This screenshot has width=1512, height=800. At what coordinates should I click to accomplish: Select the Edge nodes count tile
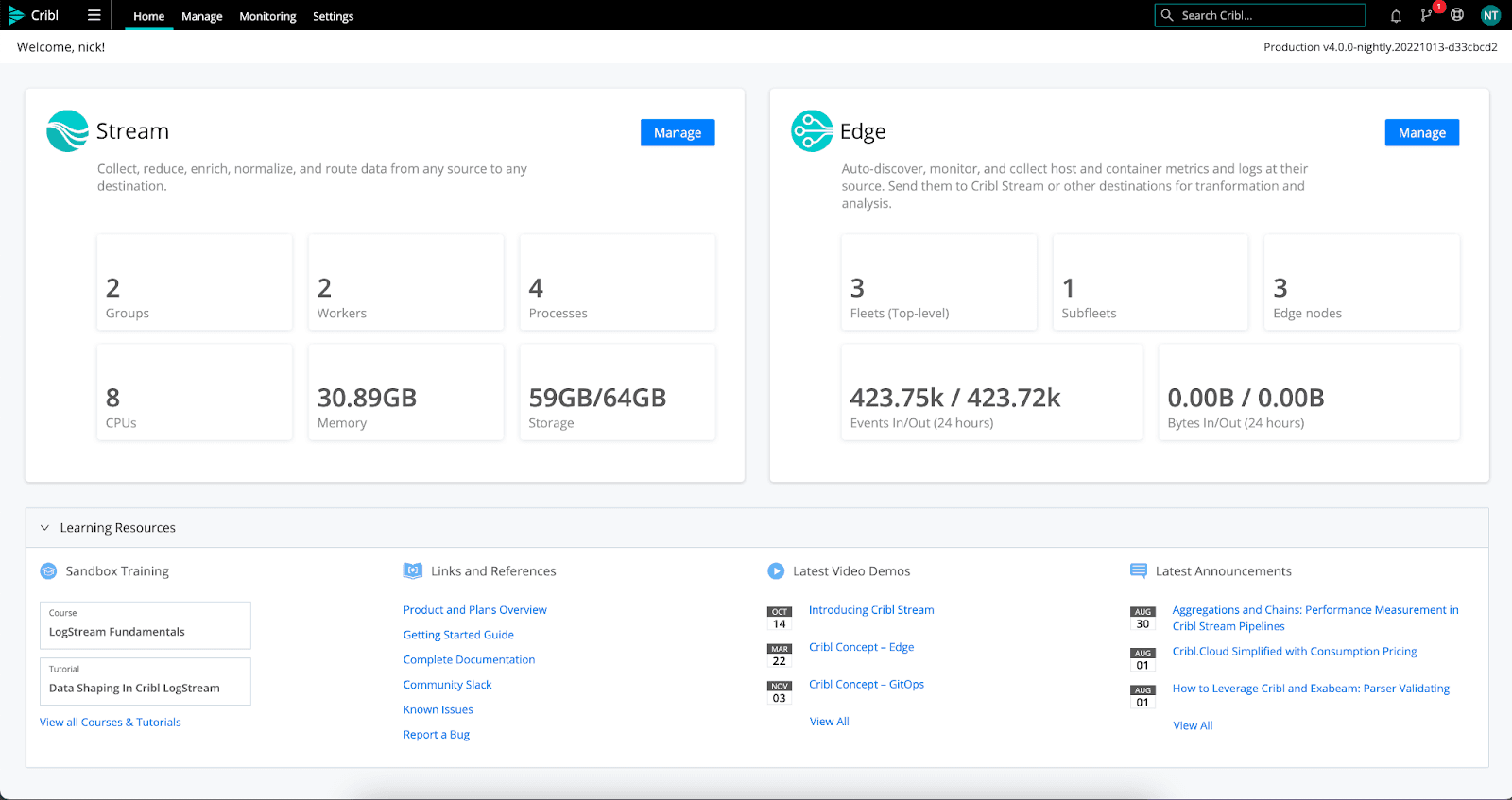click(1361, 282)
